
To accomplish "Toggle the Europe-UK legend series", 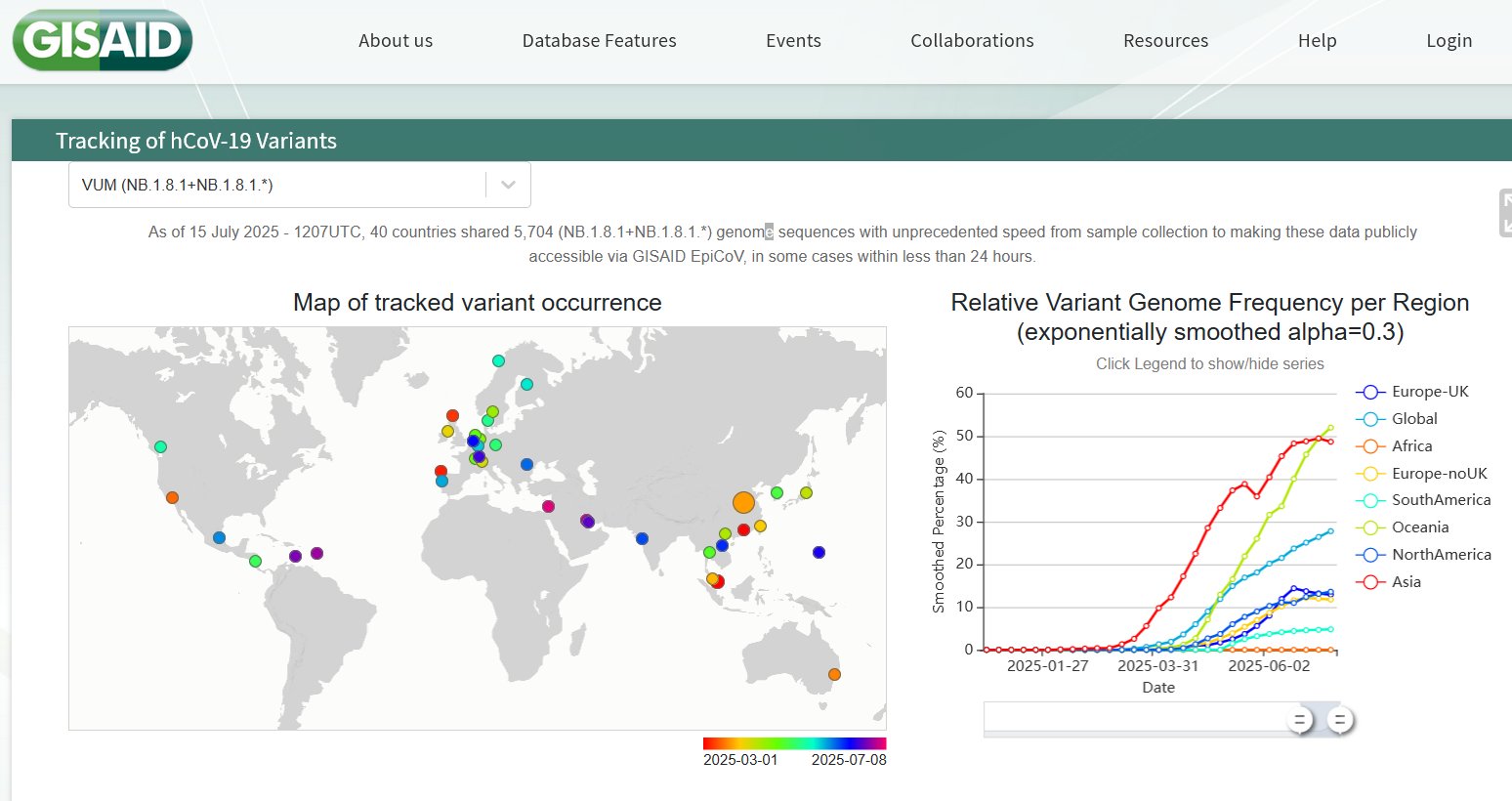I will click(1430, 392).
